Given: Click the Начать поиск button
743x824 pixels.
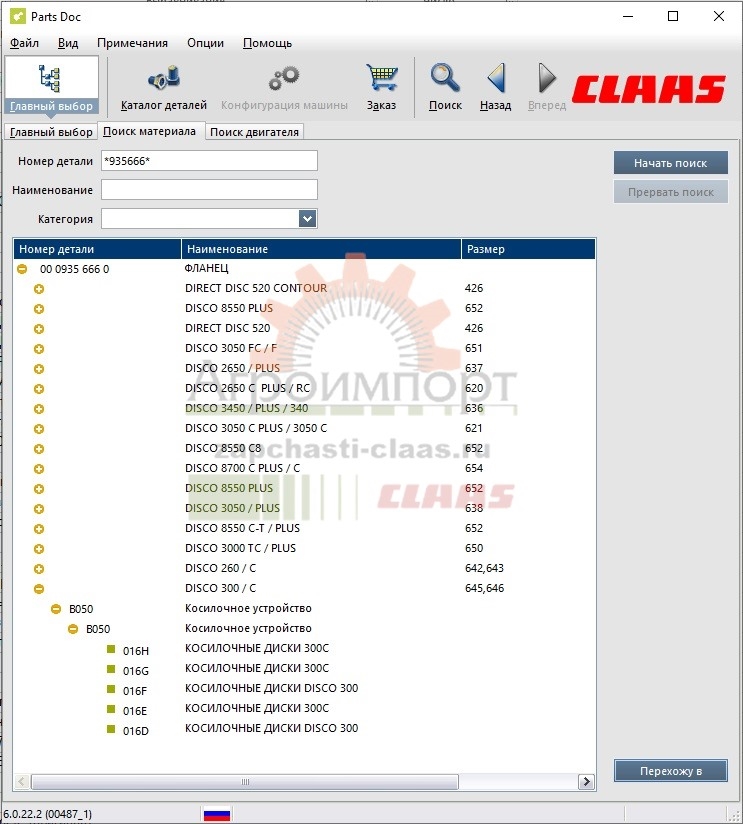Looking at the screenshot, I should tap(670, 163).
